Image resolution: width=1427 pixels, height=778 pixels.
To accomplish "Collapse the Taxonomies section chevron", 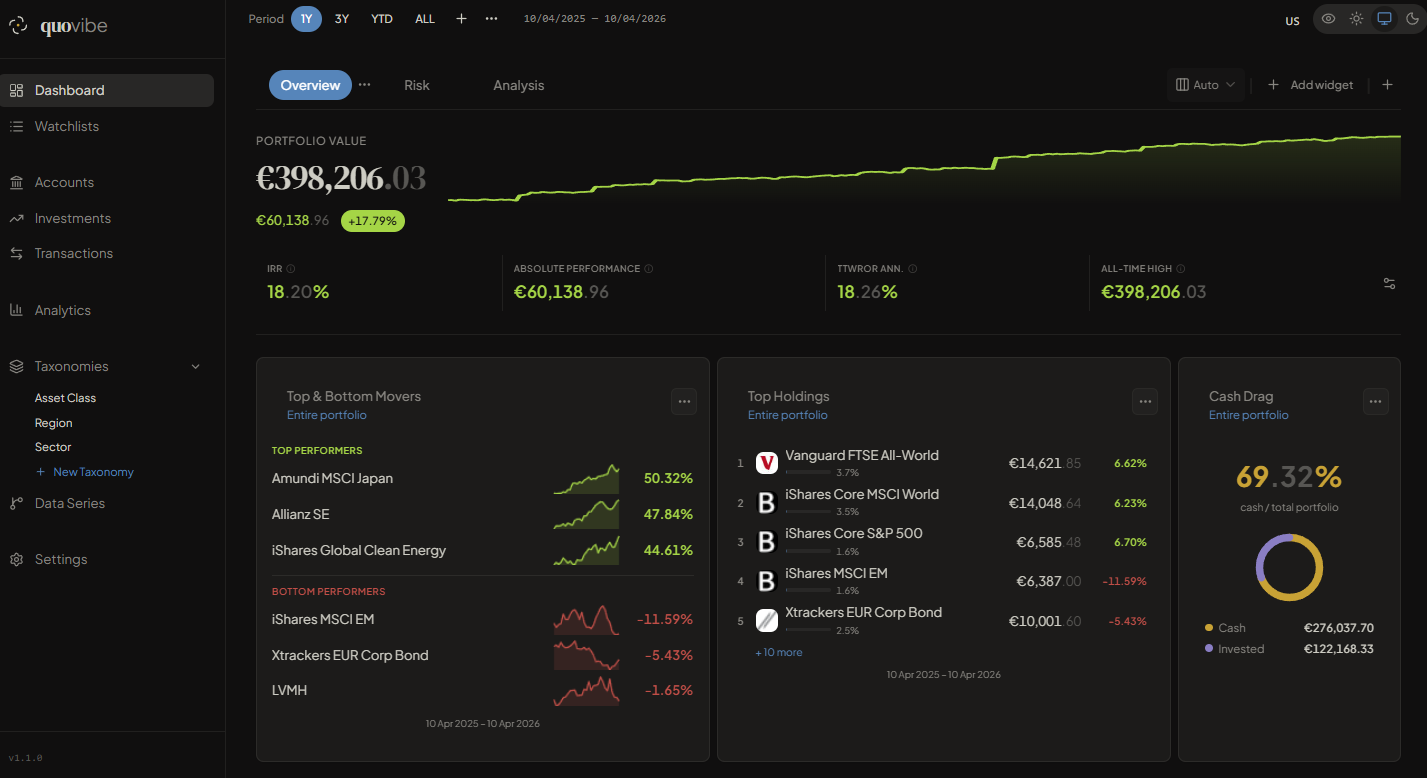I will click(195, 367).
